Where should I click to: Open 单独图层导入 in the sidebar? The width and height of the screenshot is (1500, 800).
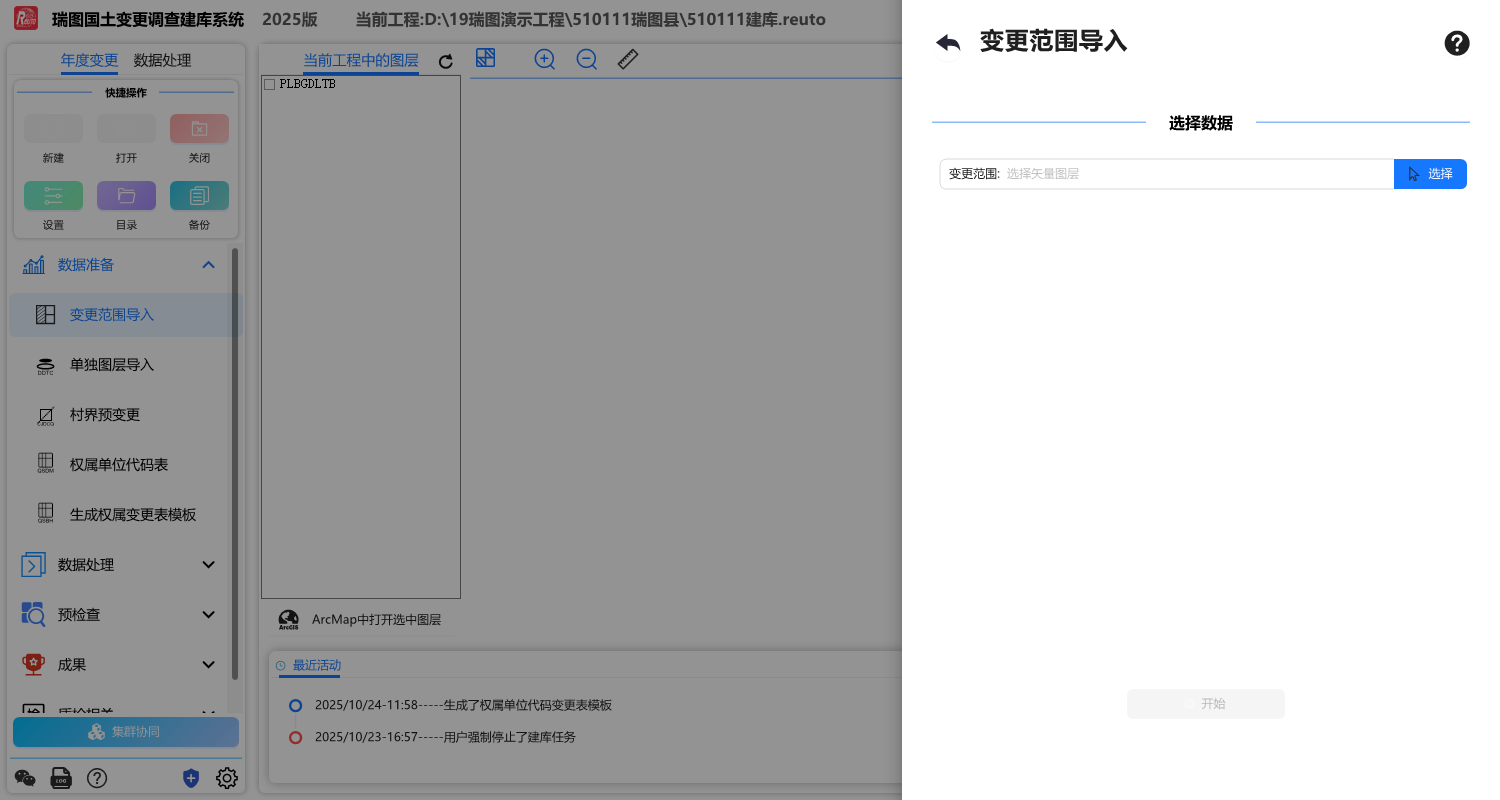(x=112, y=365)
